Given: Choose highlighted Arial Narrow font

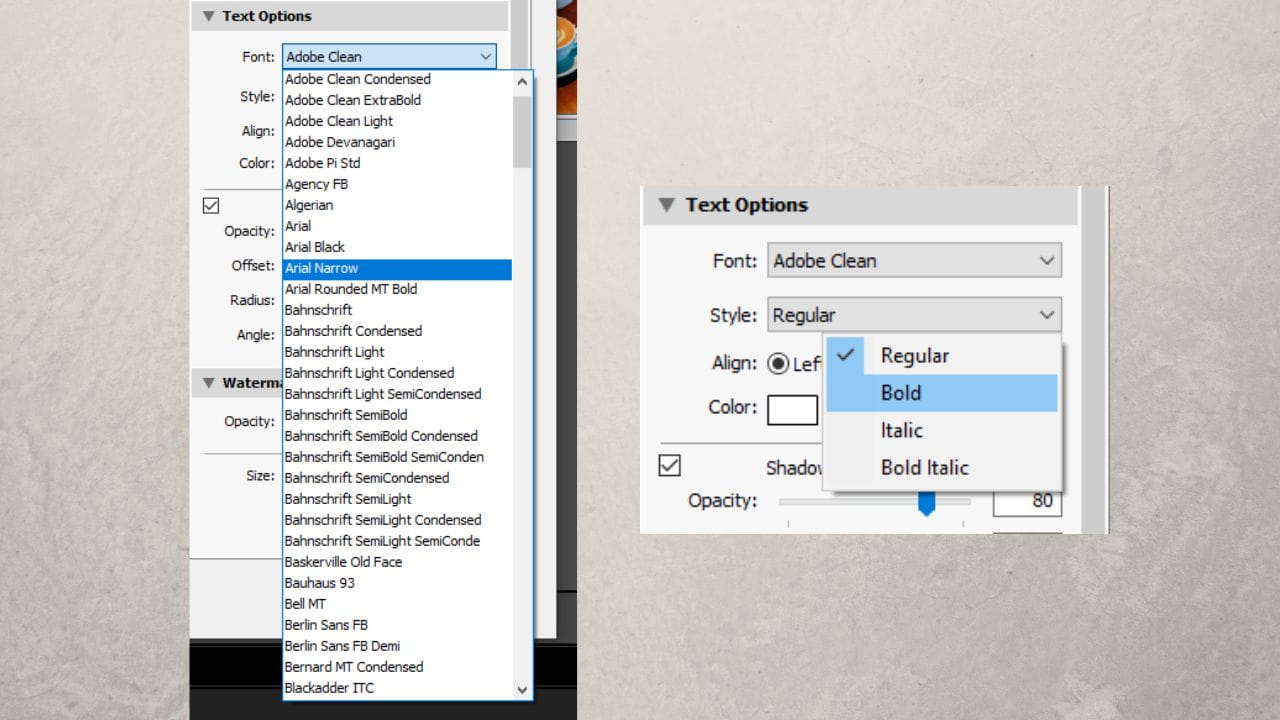Looking at the screenshot, I should [x=397, y=268].
